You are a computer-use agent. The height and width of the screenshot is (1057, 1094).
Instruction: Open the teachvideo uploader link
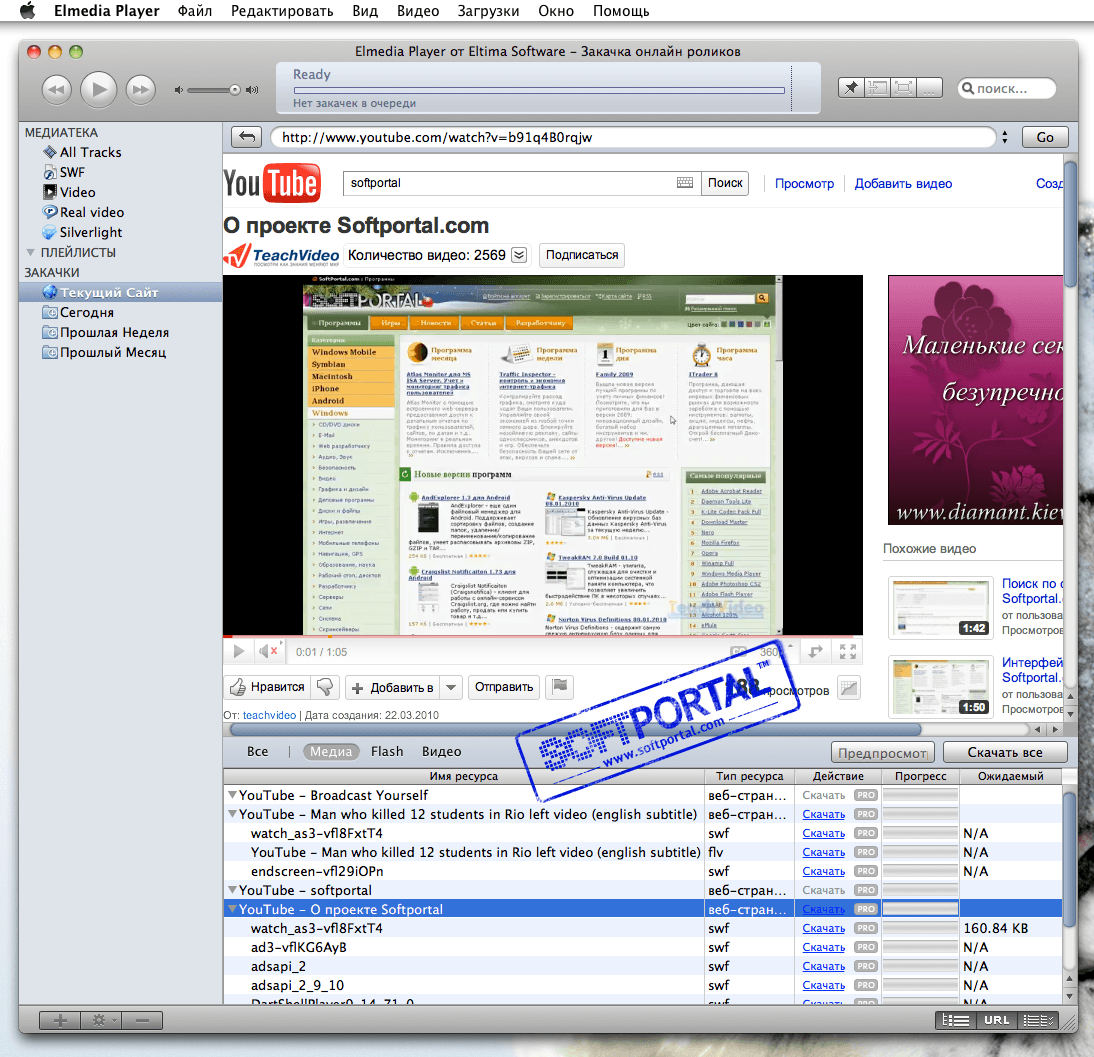269,715
